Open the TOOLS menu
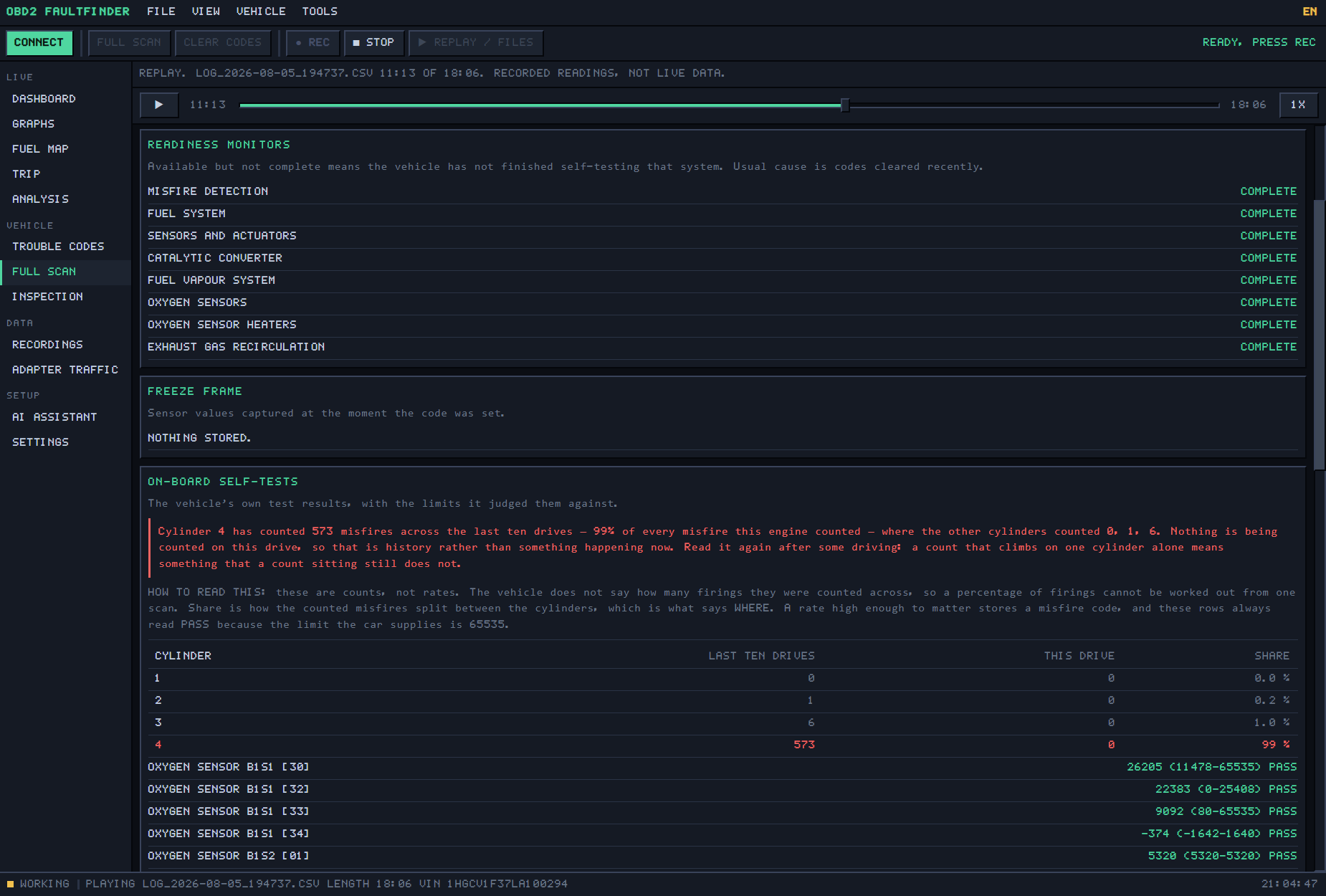Viewport: 1326px width, 896px height. [320, 11]
